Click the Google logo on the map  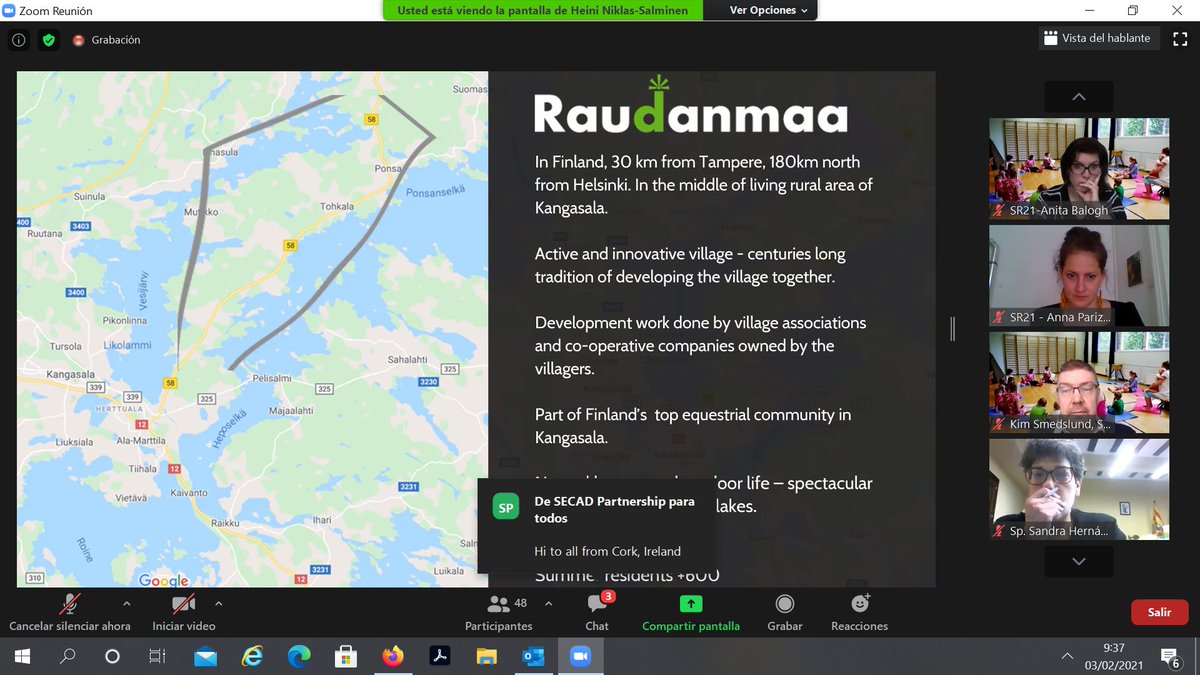[164, 580]
